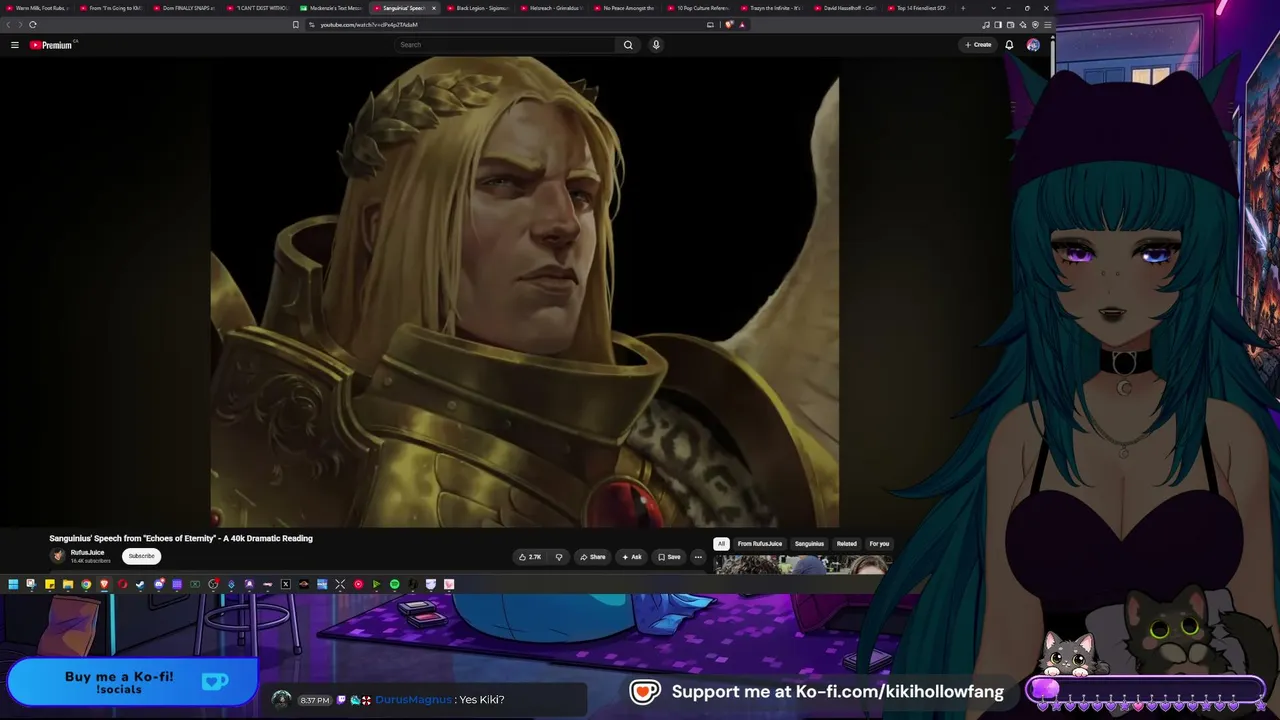
Task: Switch to 'Black Legion - Sigismund' tab
Action: coord(480,8)
